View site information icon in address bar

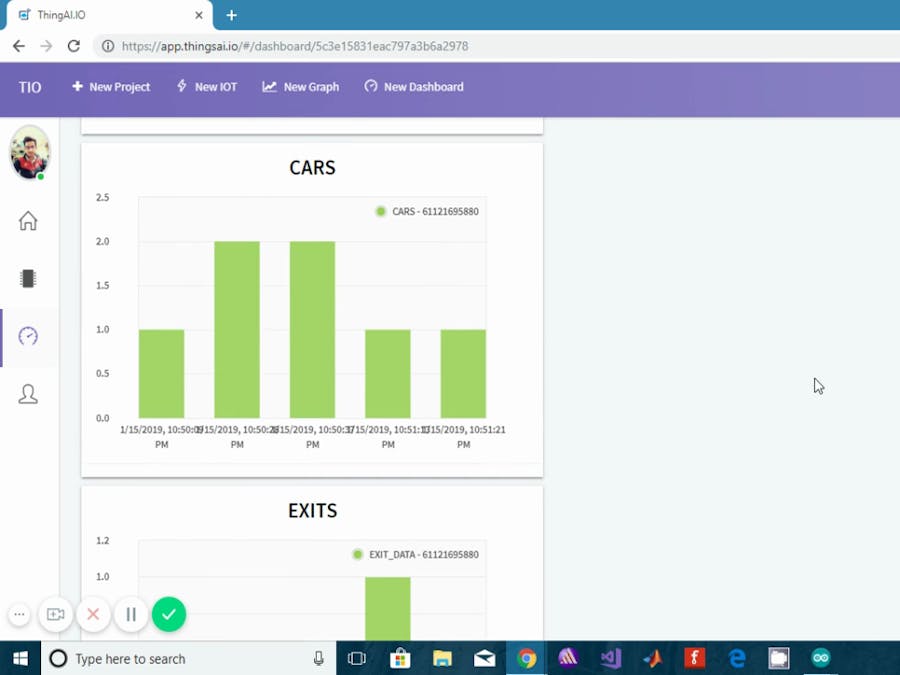click(107, 46)
